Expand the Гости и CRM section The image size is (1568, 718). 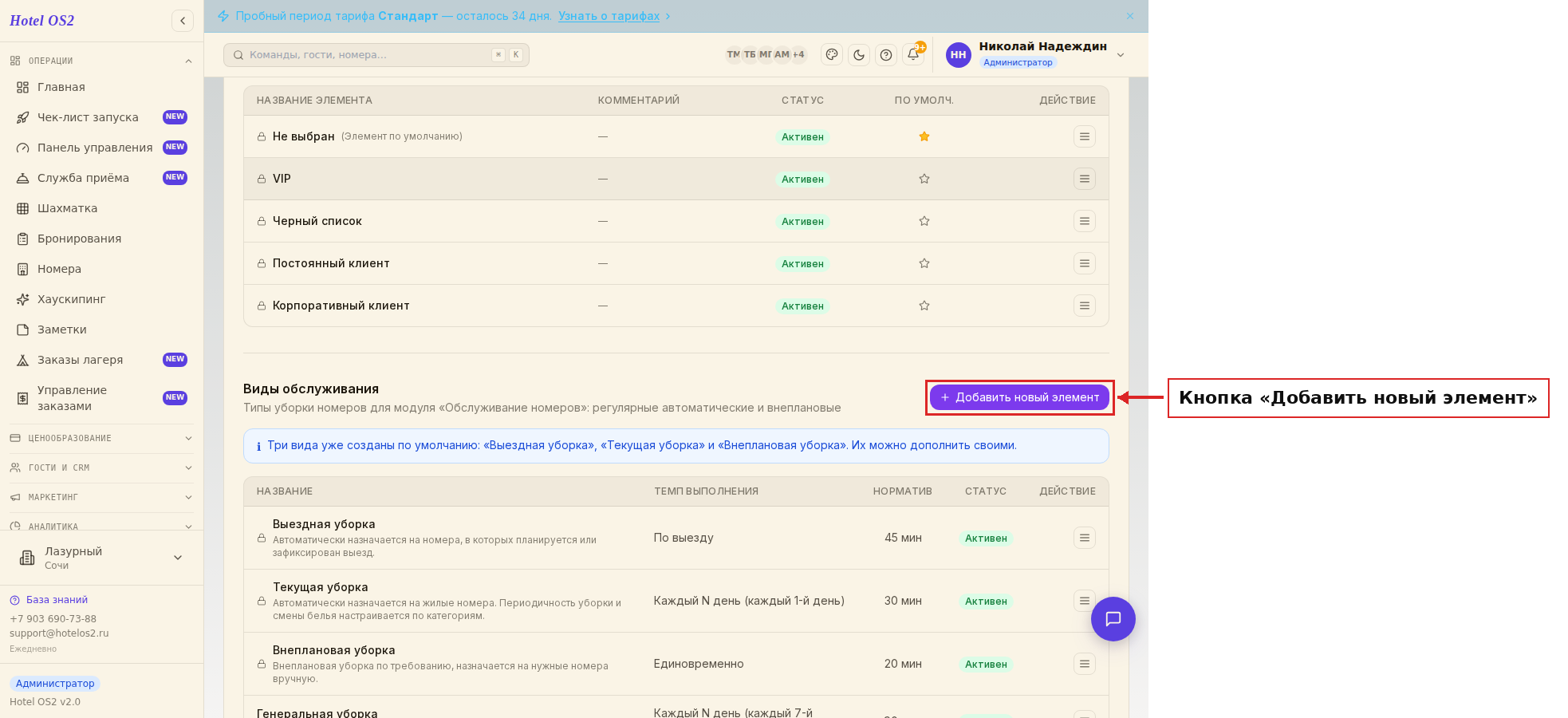[101, 467]
